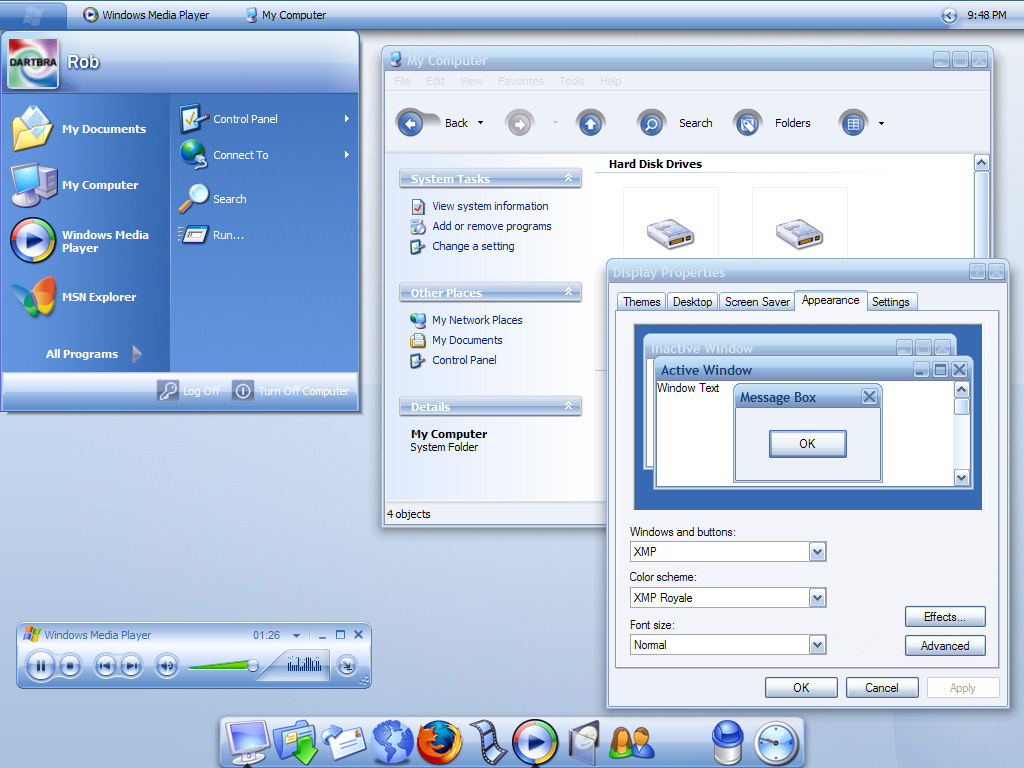Skip to next track
The height and width of the screenshot is (768, 1024).
131,666
